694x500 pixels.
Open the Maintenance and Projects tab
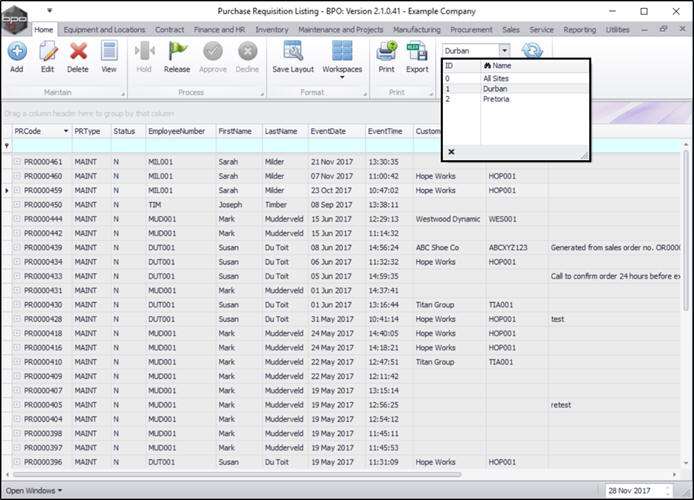(x=341, y=30)
